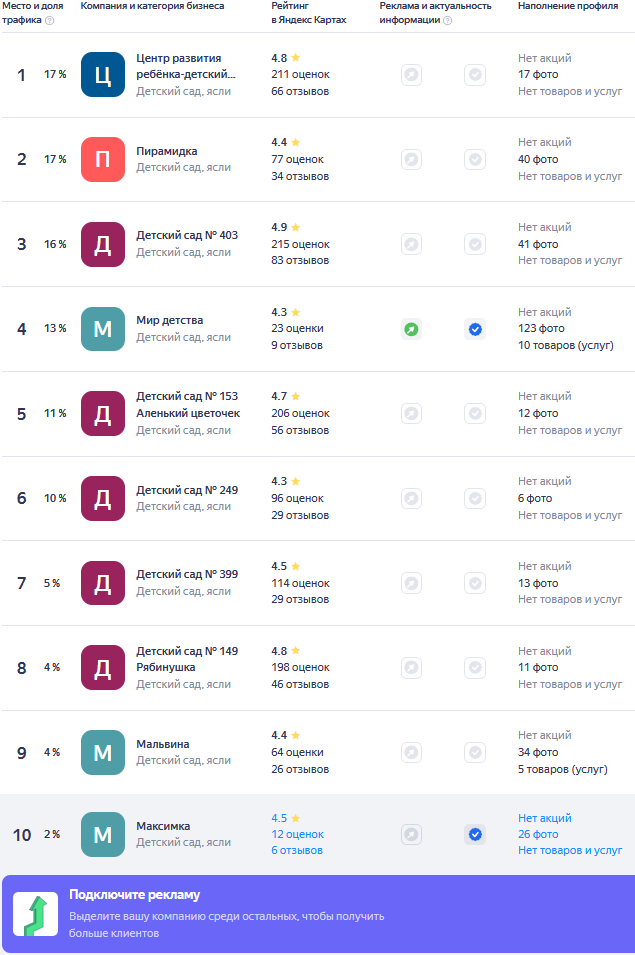The height and width of the screenshot is (955, 635).
Task: Open the 6 отзывов link for Максимка
Action: tap(297, 850)
